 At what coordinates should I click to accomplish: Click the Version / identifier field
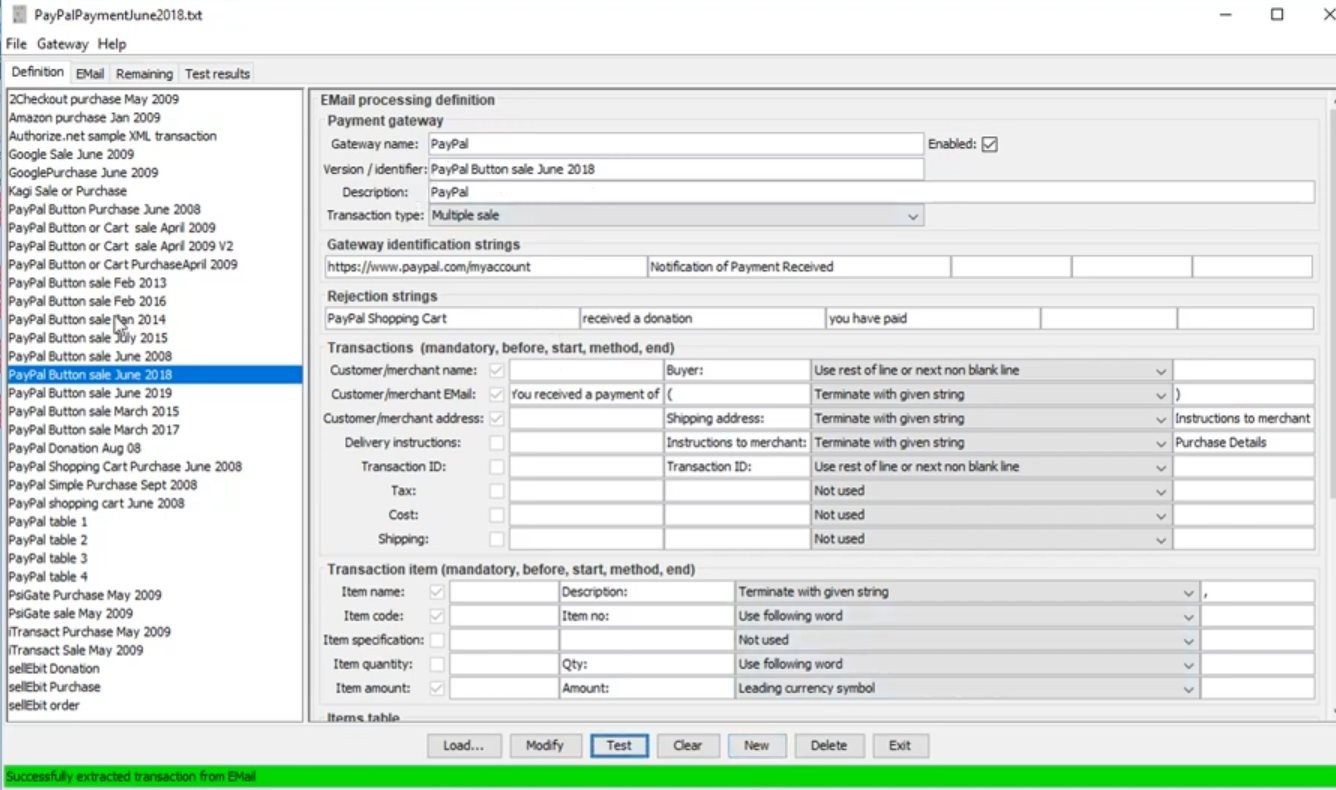click(x=676, y=169)
